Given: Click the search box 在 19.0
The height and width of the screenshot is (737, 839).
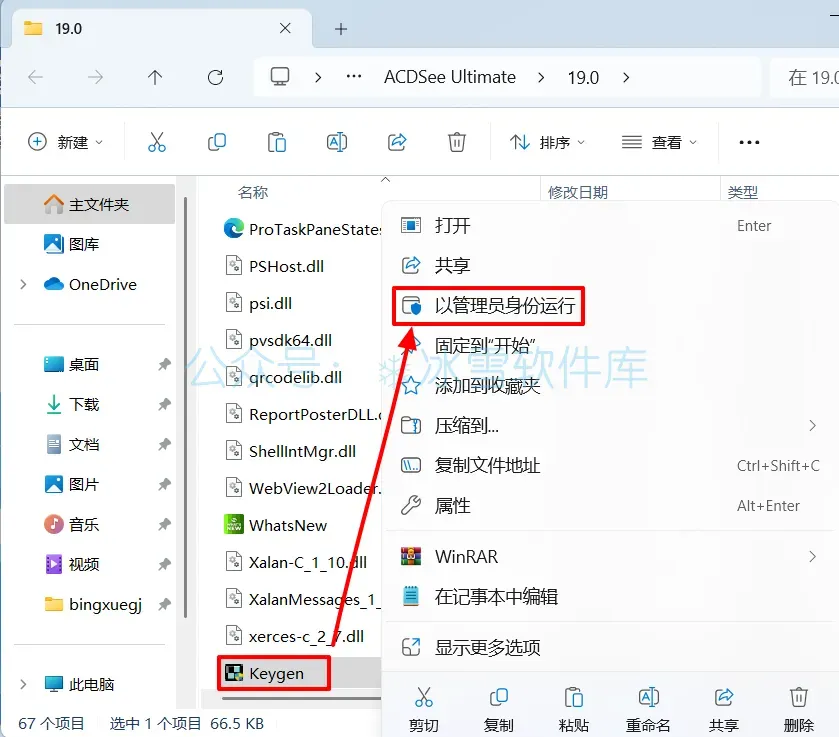Looking at the screenshot, I should (805, 78).
